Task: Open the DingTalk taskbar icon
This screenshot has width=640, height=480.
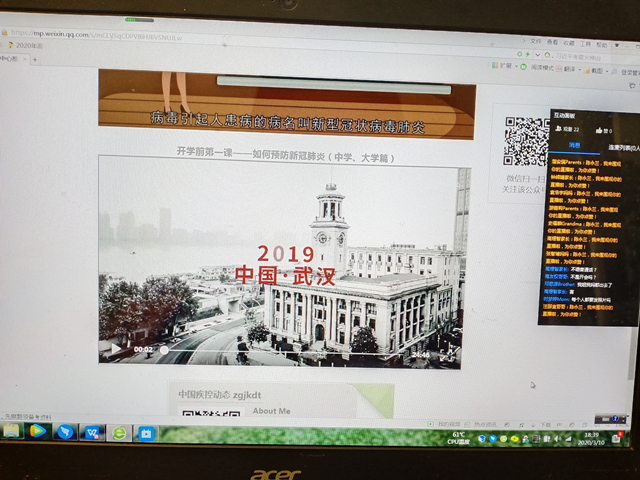Action: 65,432
